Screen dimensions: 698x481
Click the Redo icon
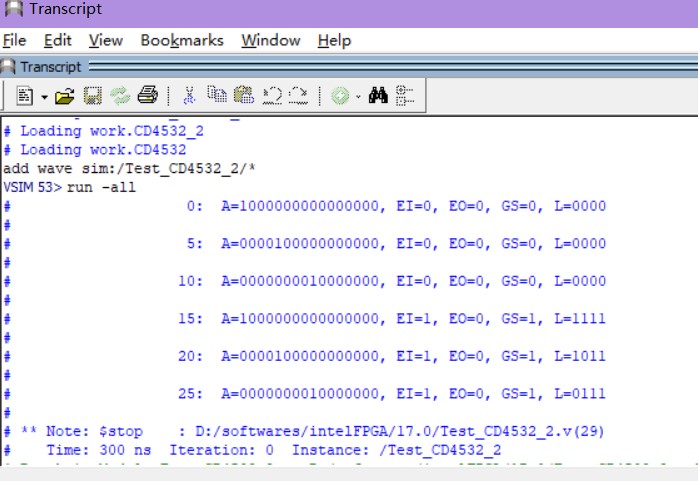(x=298, y=95)
